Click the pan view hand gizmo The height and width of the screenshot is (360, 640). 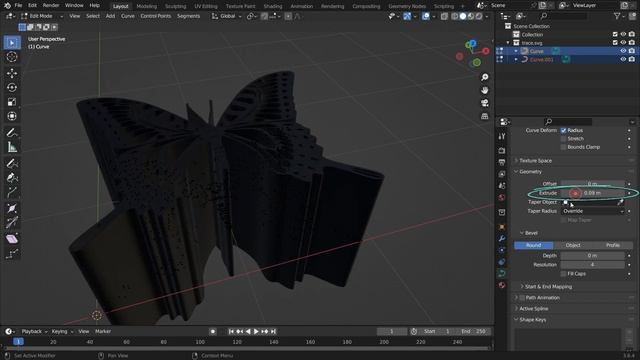point(484,90)
